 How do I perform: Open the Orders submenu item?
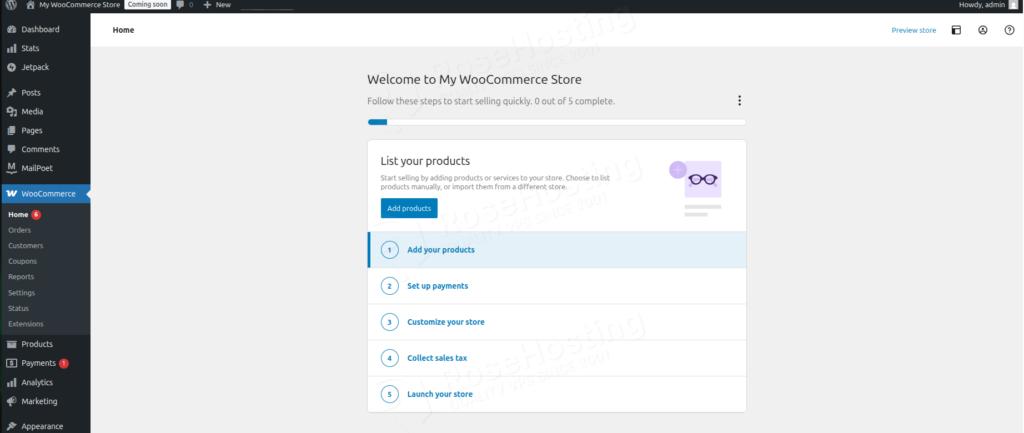click(x=20, y=230)
